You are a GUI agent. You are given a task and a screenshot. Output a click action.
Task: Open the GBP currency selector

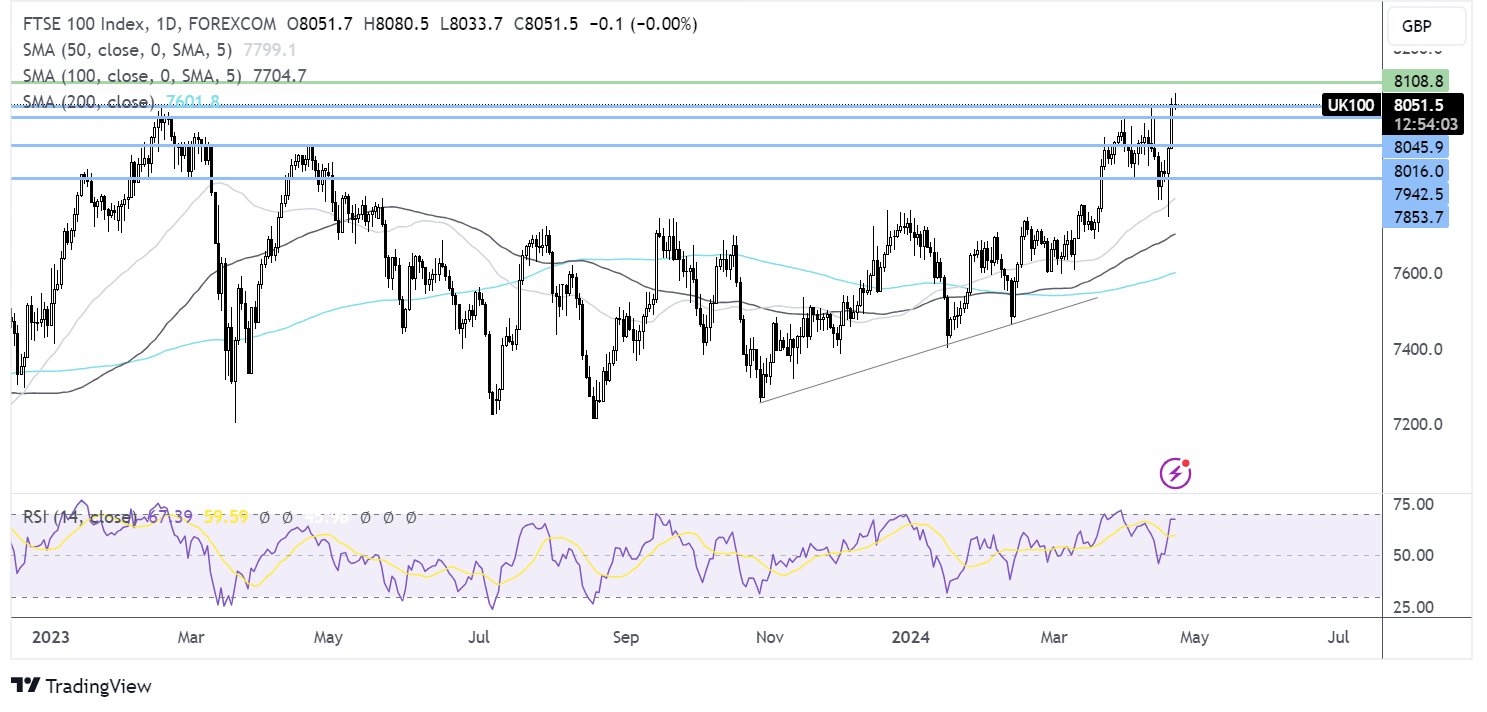(1426, 27)
